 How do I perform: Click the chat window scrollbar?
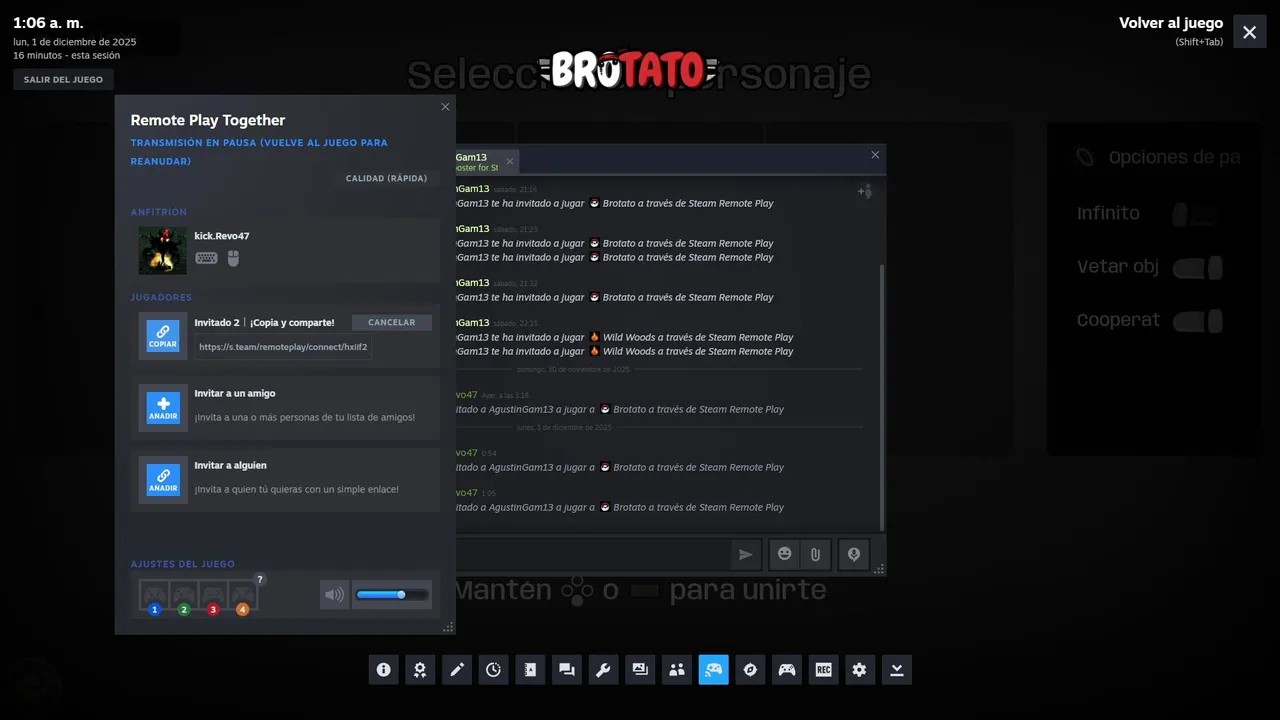point(881,398)
